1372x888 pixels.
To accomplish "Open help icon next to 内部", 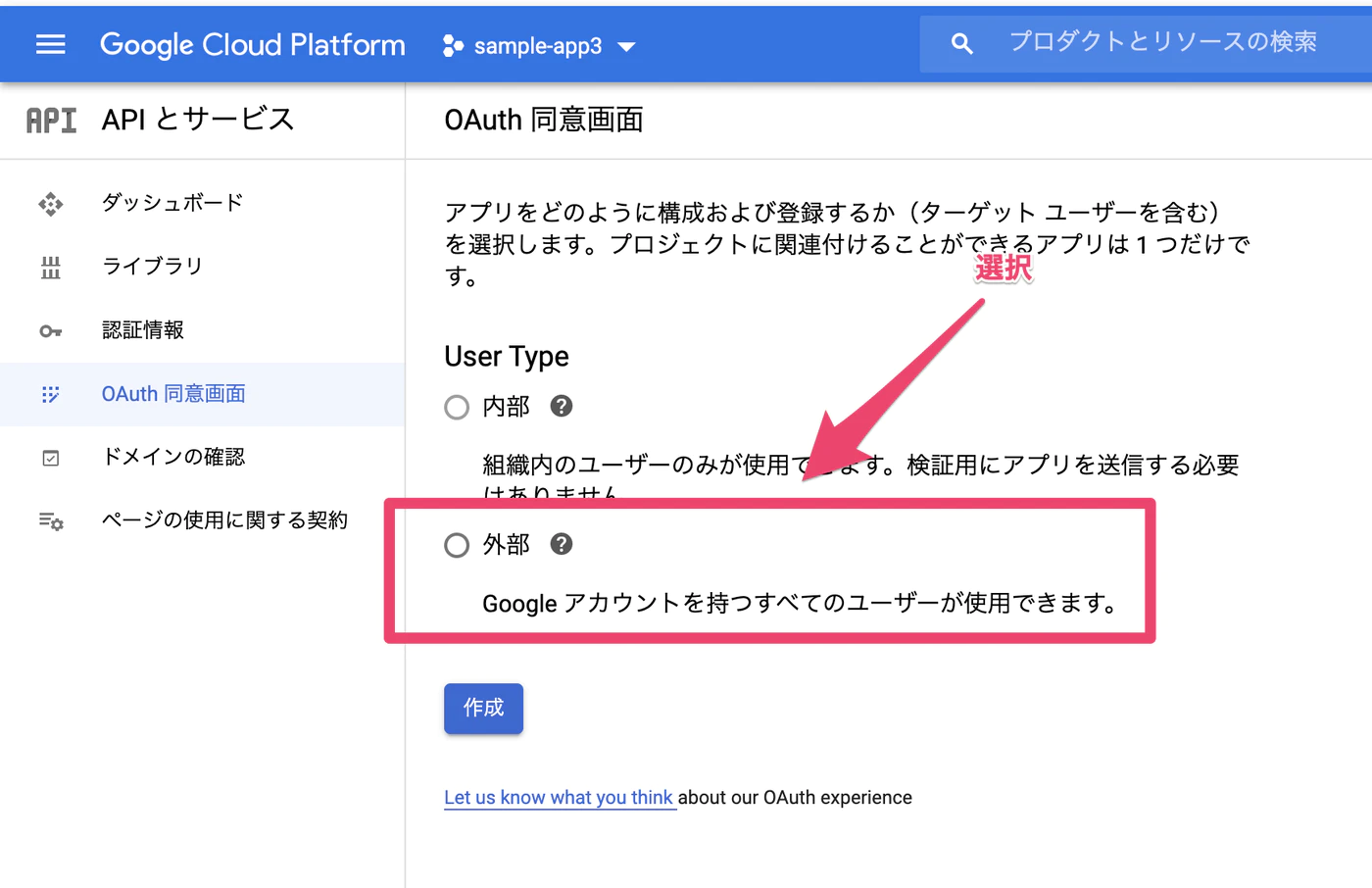I will (562, 406).
